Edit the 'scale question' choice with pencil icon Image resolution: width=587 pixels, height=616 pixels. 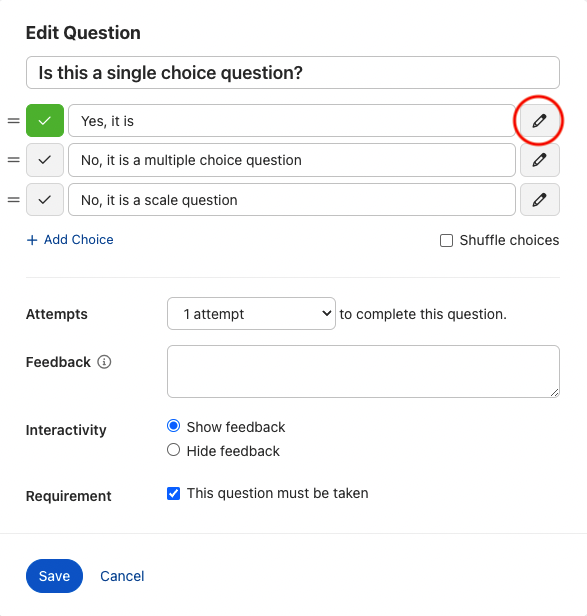click(539, 200)
